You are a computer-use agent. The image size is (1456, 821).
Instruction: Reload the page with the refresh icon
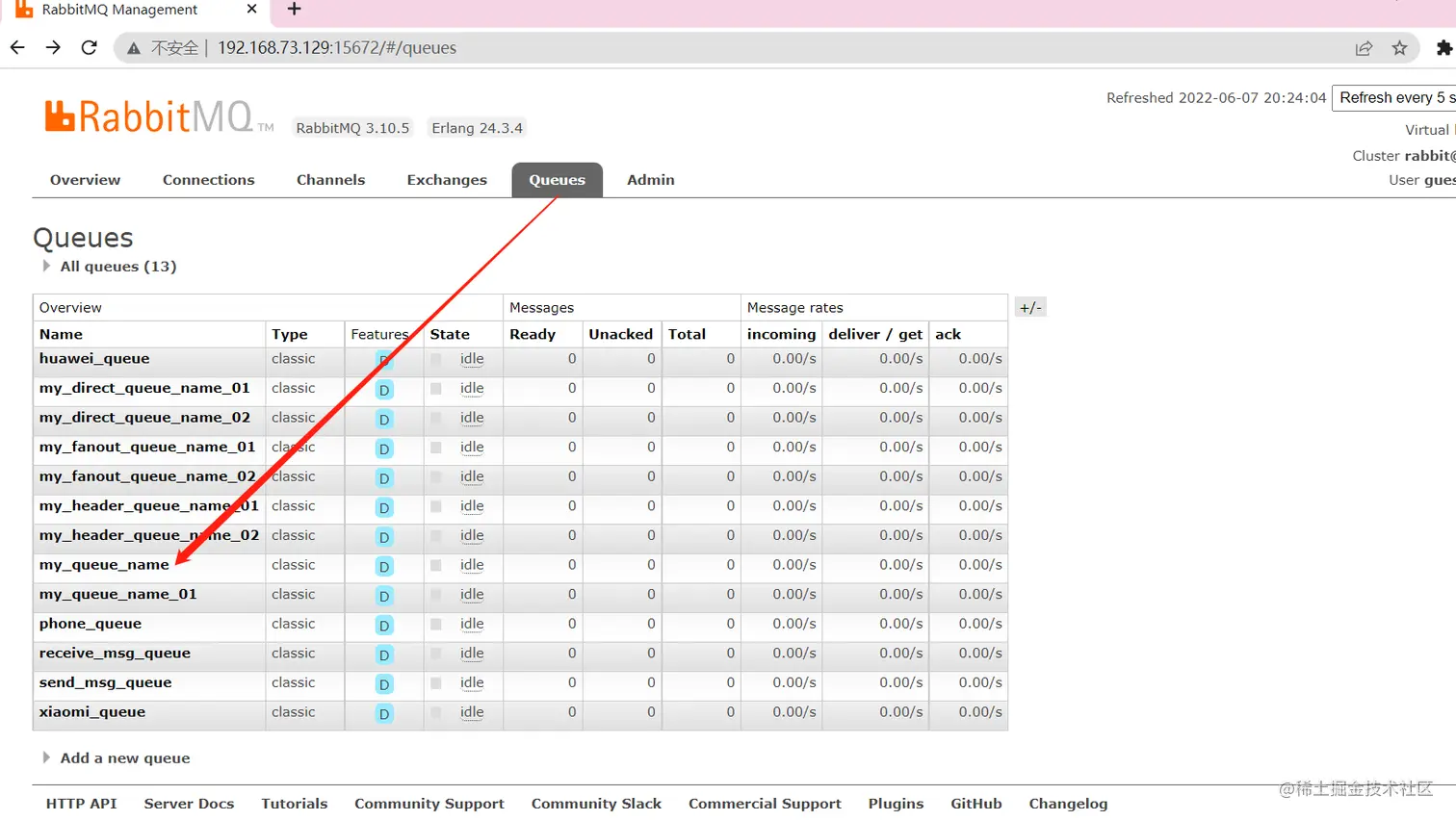pos(90,47)
